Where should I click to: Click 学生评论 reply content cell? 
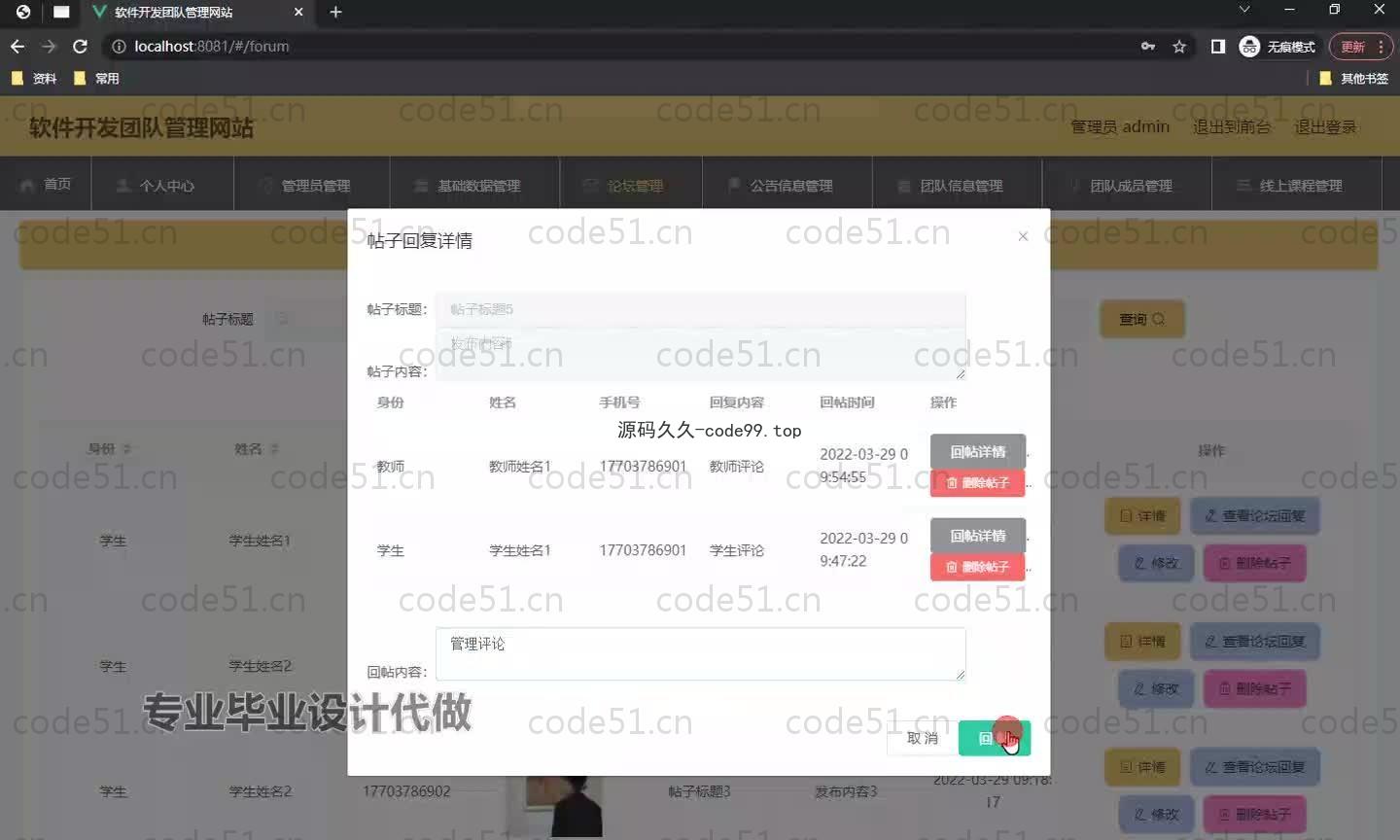736,550
